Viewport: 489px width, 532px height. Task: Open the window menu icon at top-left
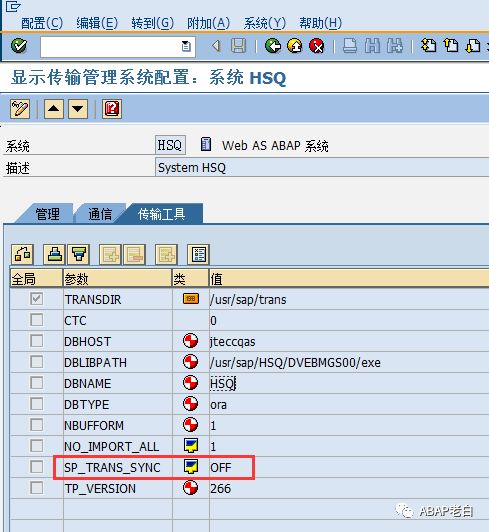point(14,6)
